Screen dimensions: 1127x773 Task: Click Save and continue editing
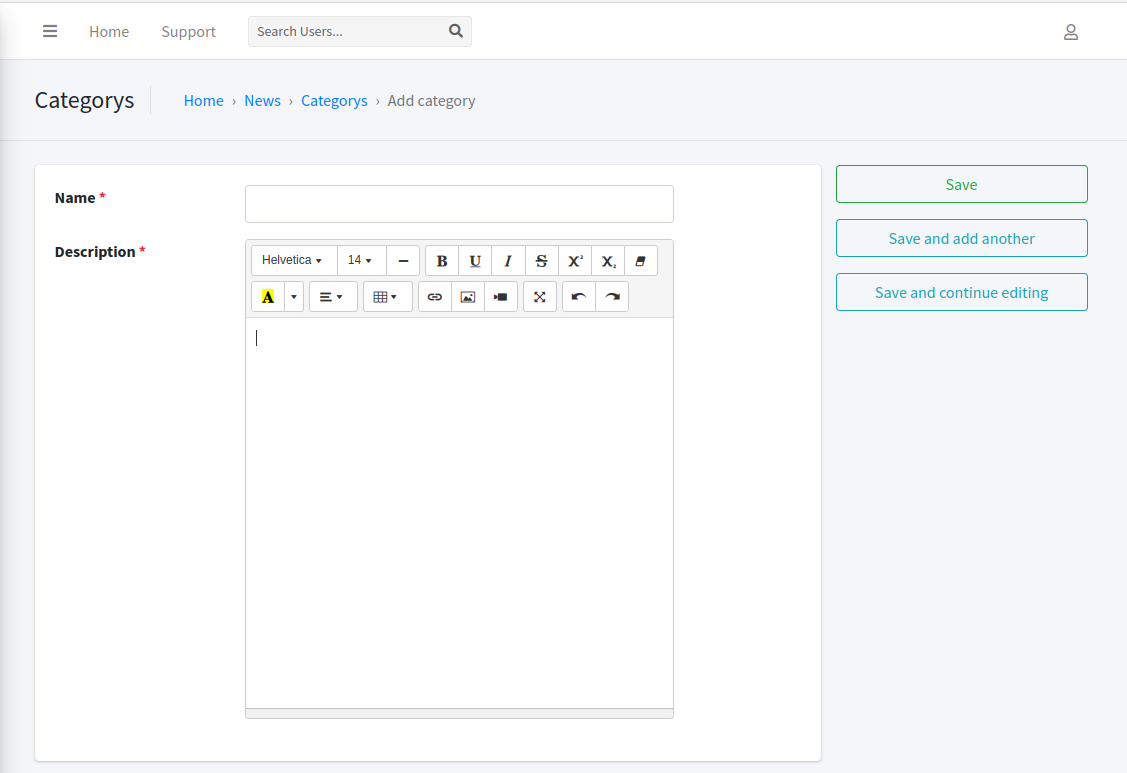(961, 292)
